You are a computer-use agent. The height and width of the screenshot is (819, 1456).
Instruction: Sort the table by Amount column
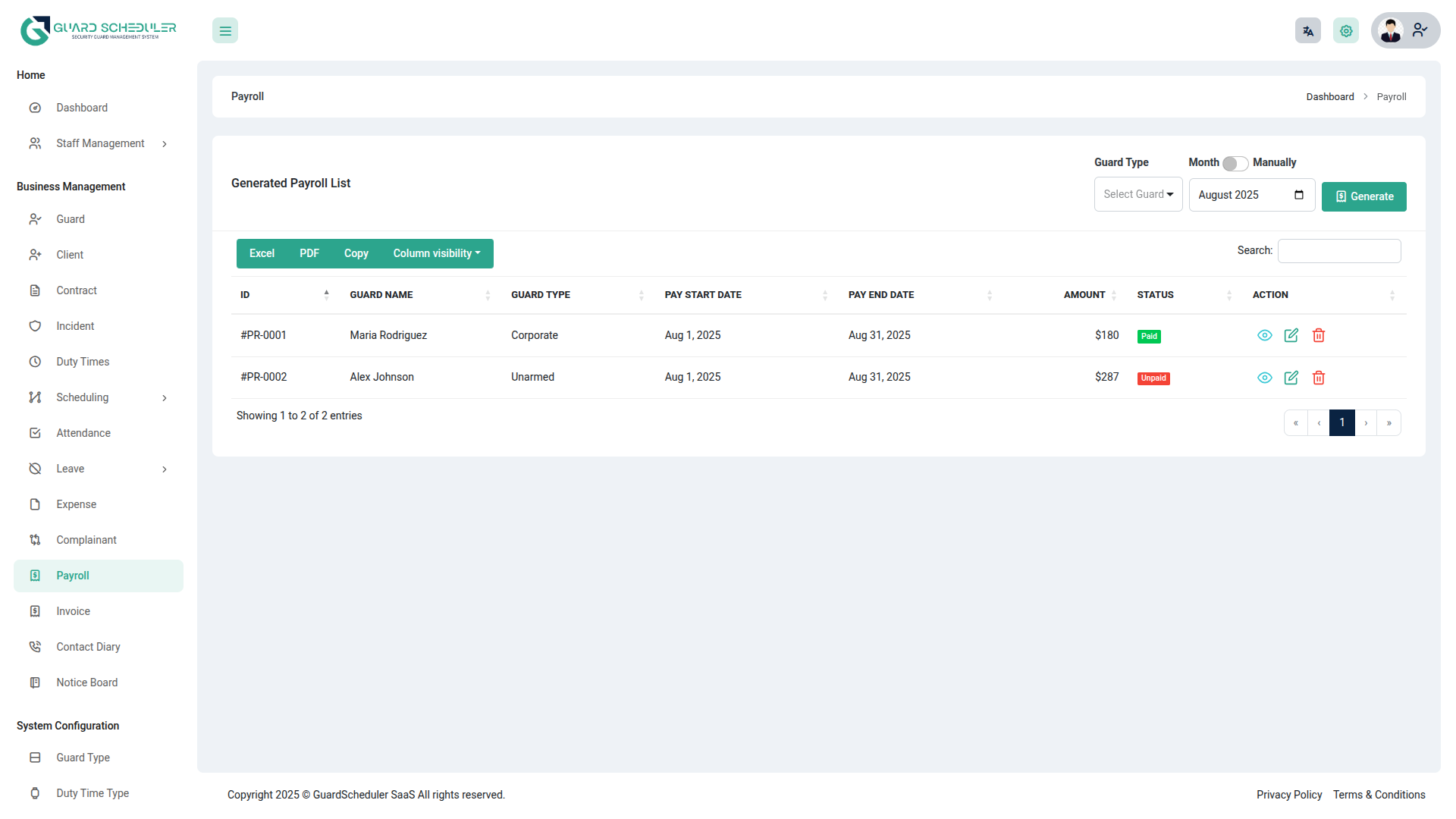[x=1112, y=294]
